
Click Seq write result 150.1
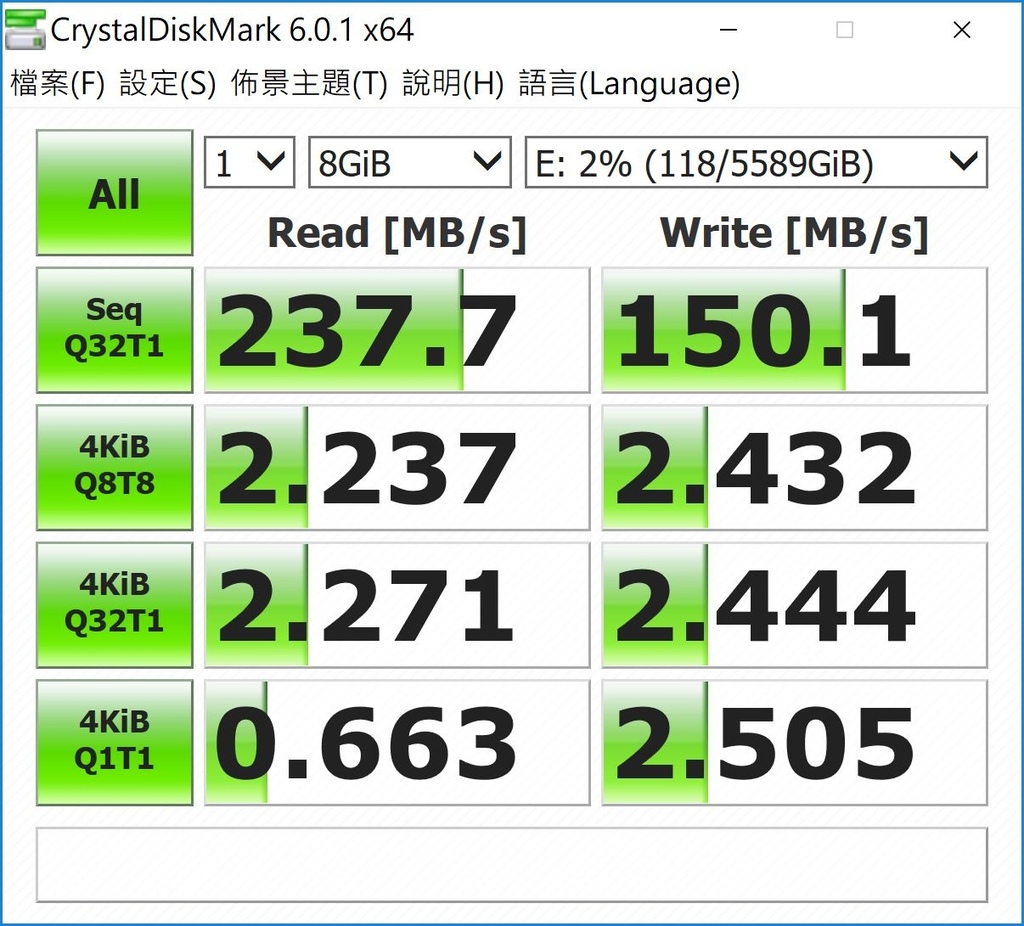point(794,330)
